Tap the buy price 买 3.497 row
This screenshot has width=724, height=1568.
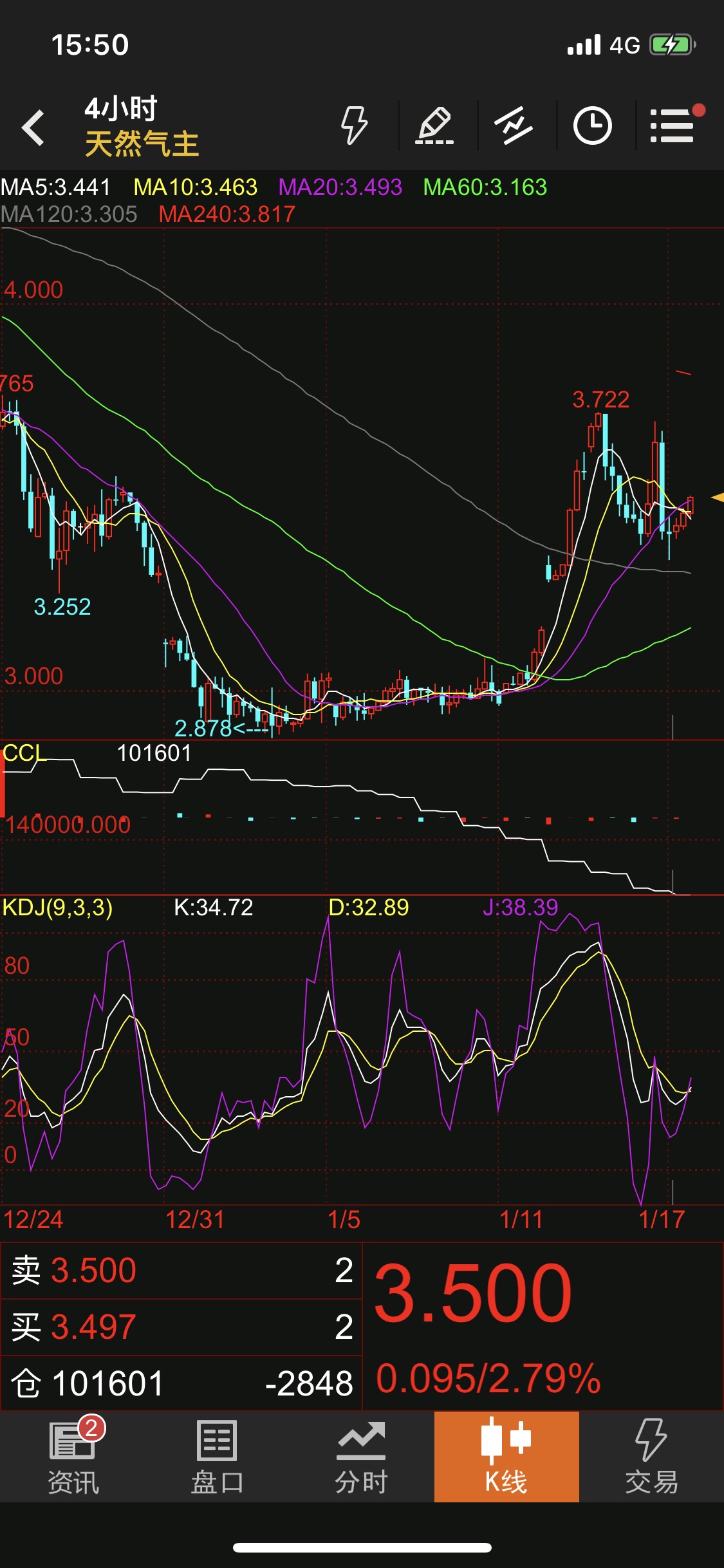pos(181,1327)
